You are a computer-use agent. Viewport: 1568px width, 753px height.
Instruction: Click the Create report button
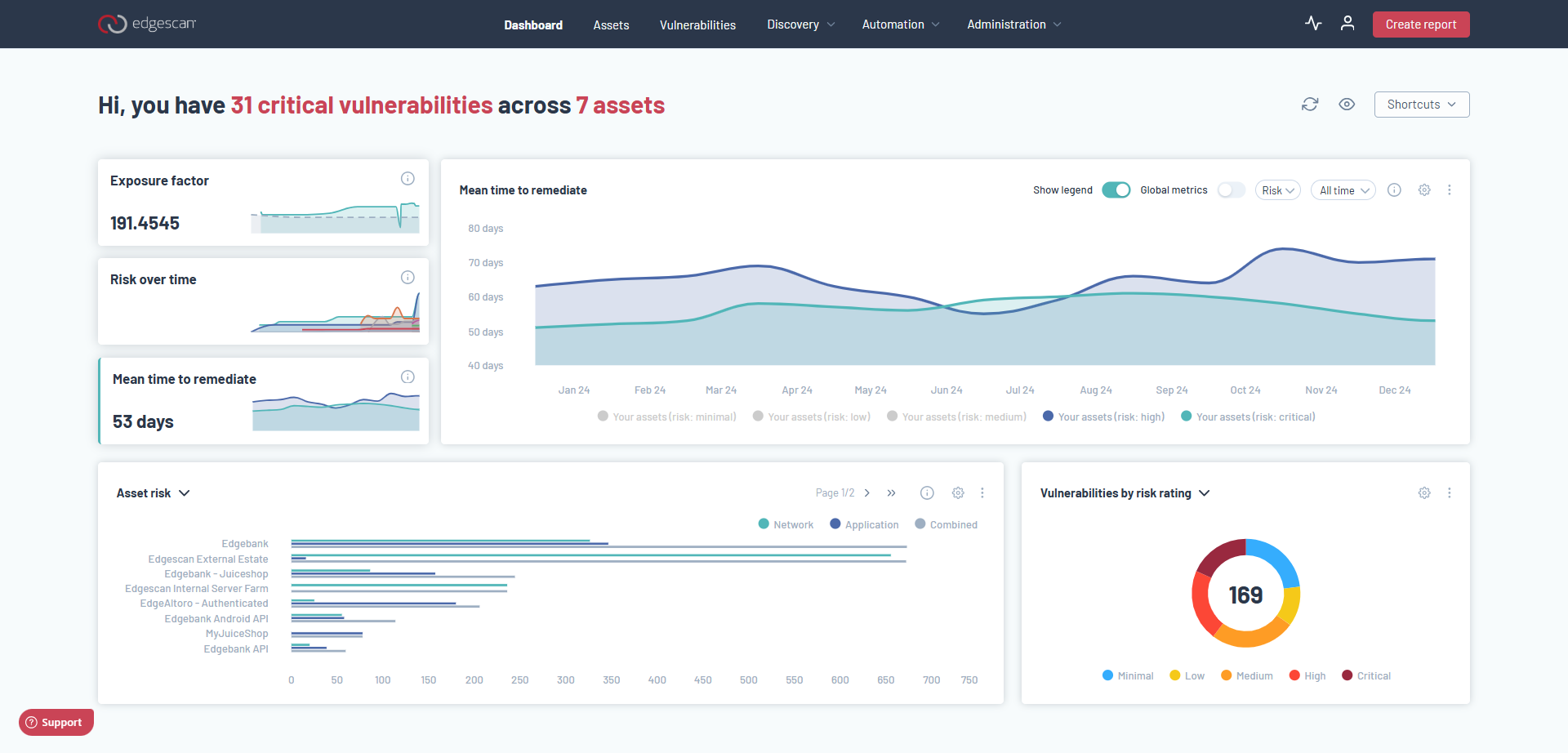click(1420, 25)
